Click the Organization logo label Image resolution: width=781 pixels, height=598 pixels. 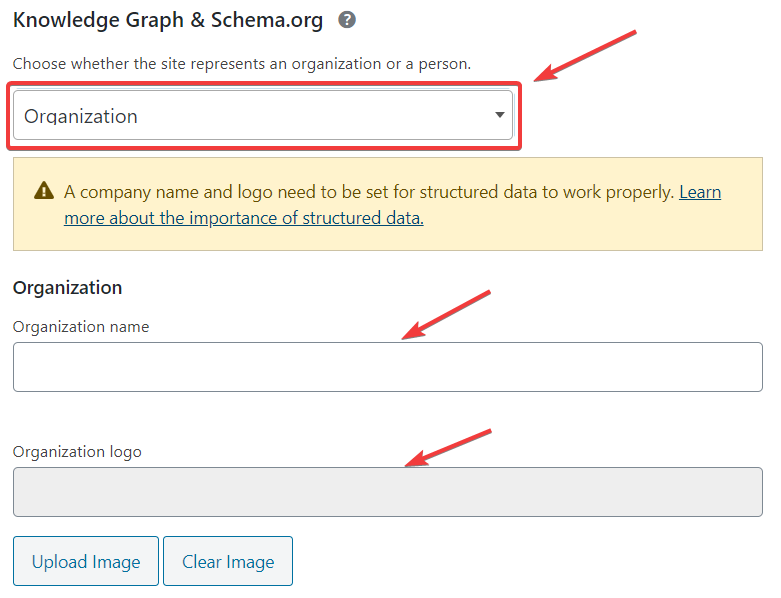coord(77,451)
